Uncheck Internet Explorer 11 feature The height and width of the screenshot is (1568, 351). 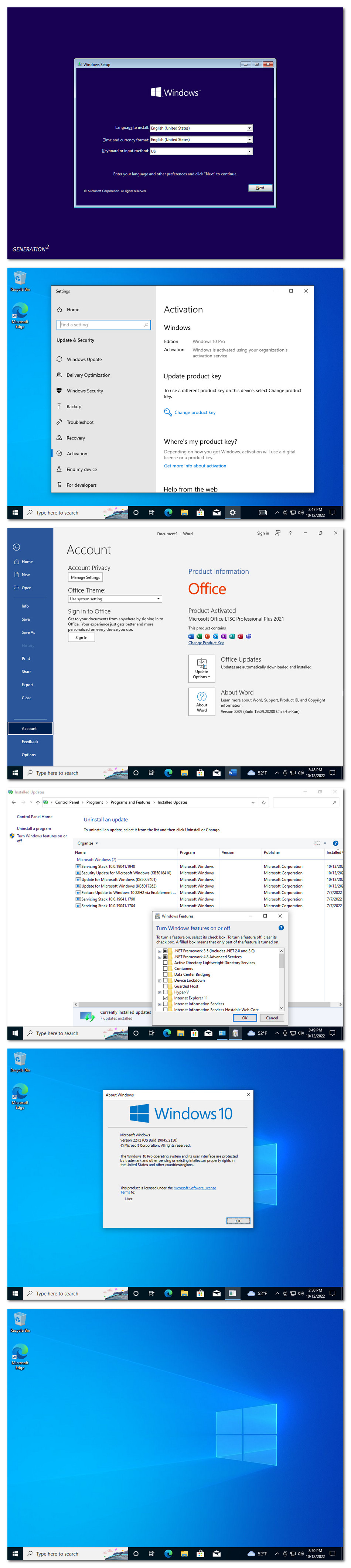click(165, 998)
